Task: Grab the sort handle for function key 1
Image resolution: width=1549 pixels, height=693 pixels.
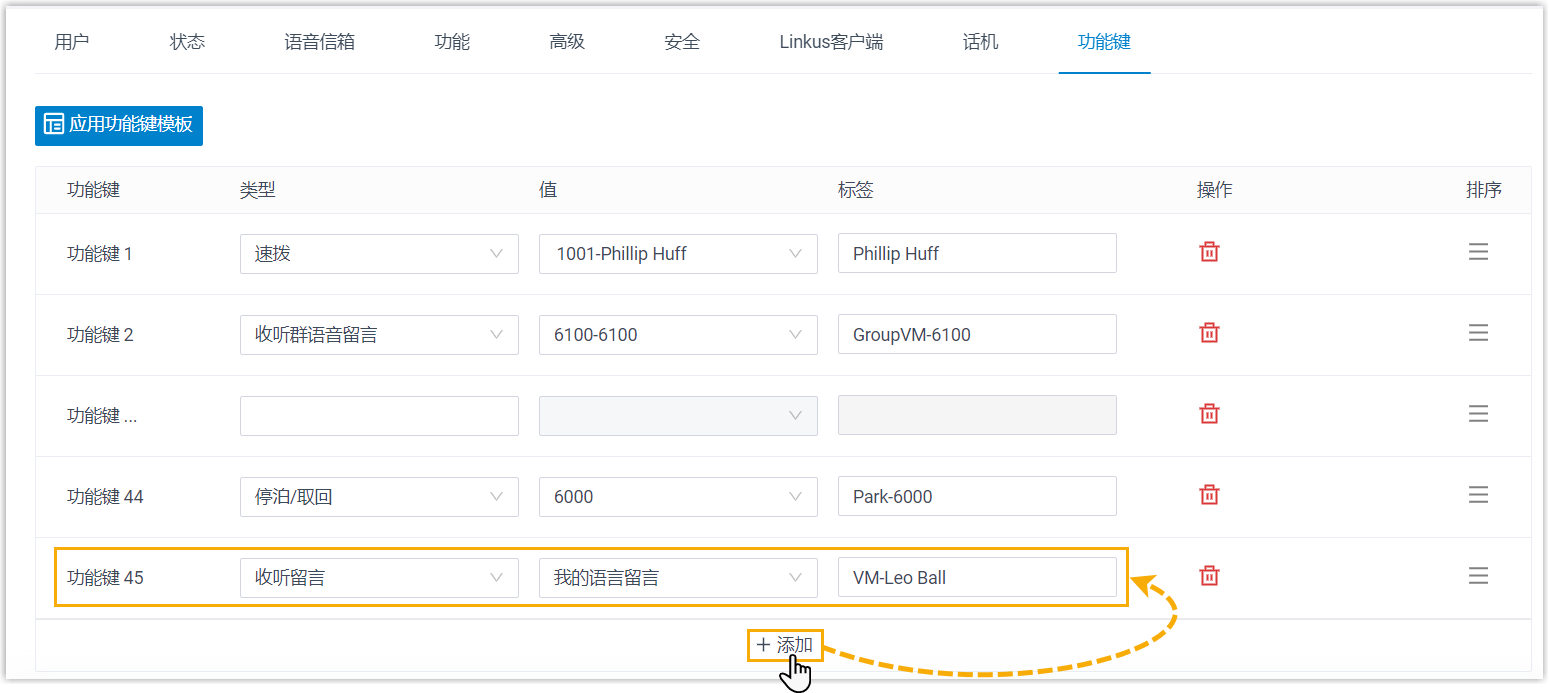Action: tap(1478, 252)
